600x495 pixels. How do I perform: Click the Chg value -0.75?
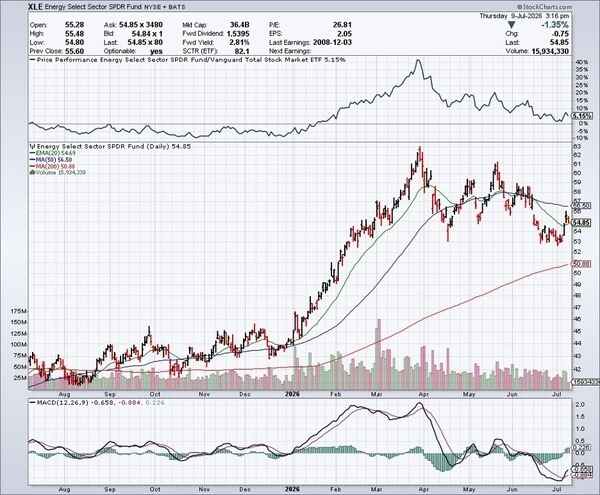pyautogui.click(x=561, y=34)
